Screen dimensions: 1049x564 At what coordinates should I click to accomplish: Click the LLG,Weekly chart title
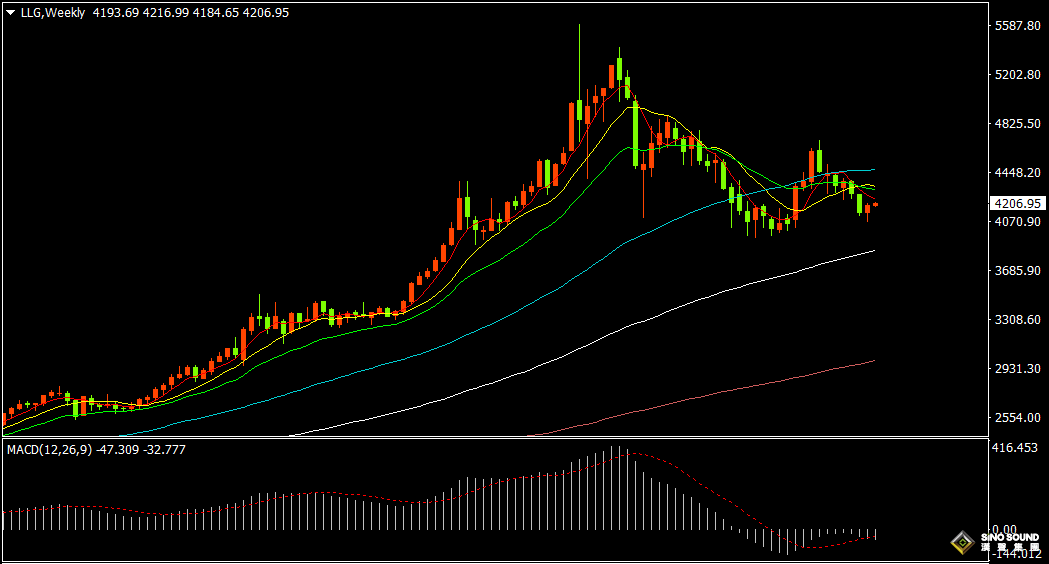[53, 13]
